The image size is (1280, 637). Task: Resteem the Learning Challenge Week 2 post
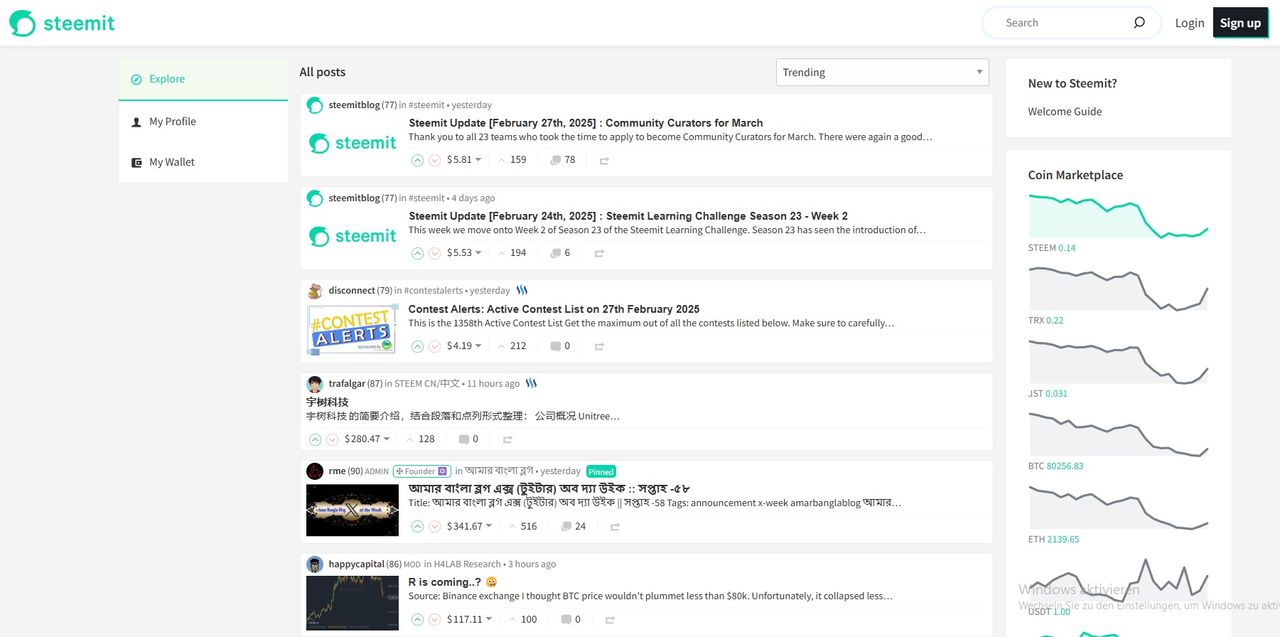[x=599, y=252]
